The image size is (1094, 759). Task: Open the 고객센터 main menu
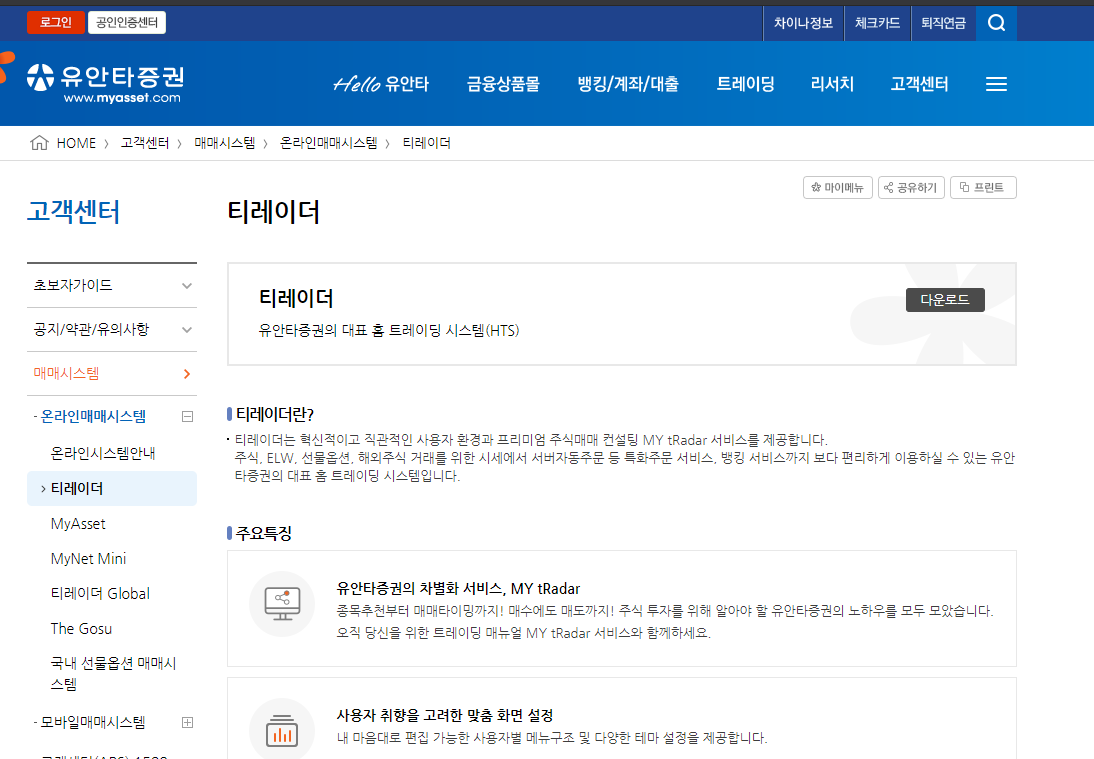pyautogui.click(x=919, y=84)
